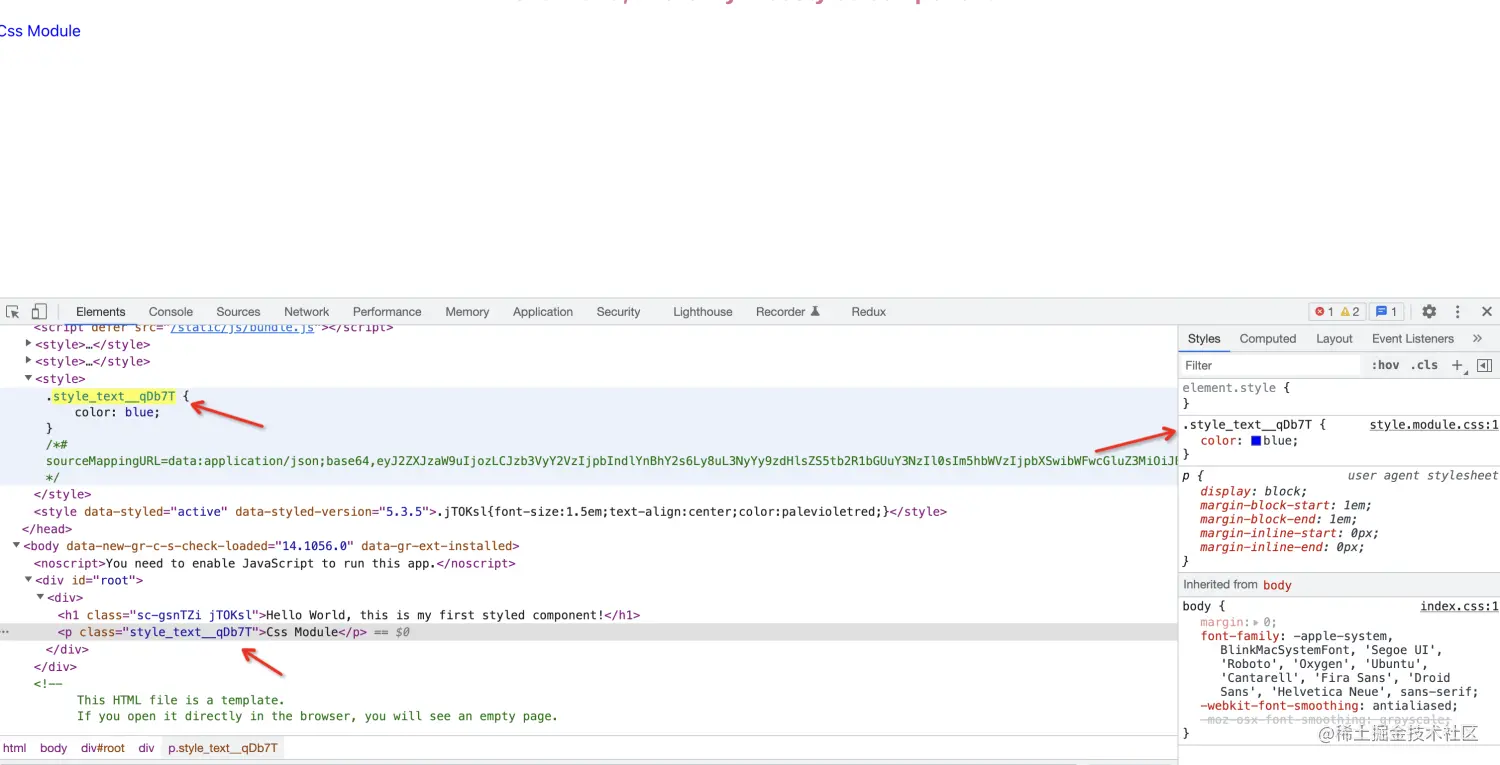Collapse the inner div node under root

(x=41, y=597)
